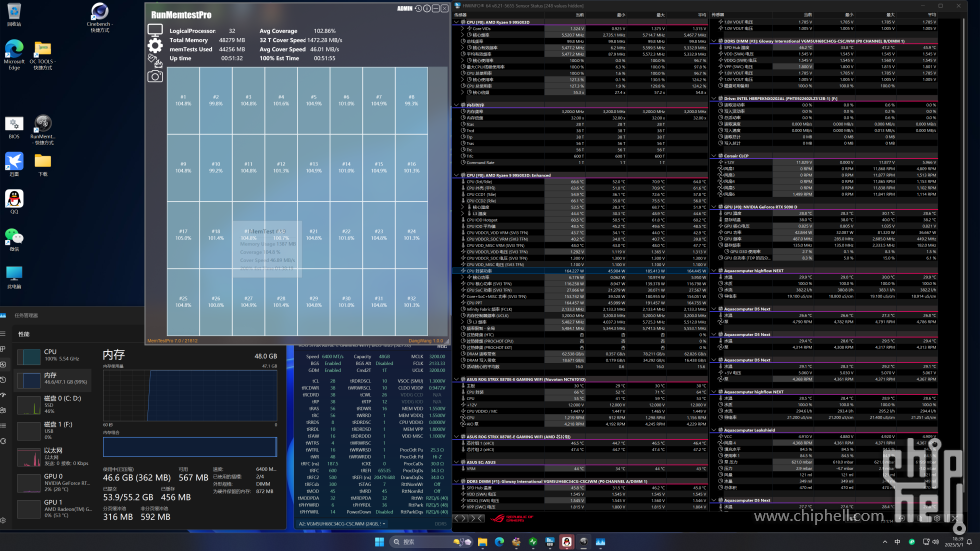The width and height of the screenshot is (980, 551).
Task: Select memtest cell #16 in the RunMemtestPro grid
Action: coord(411,167)
